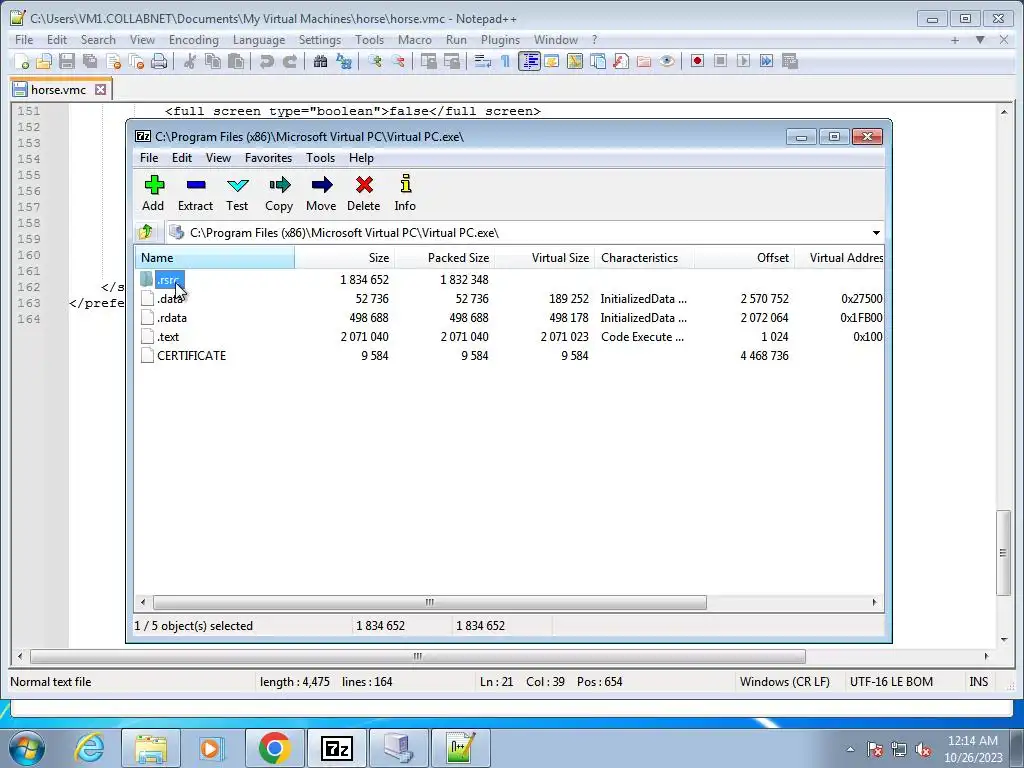This screenshot has width=1024, height=768.
Task: Open the Notepad++ tab list dropdown arrow
Action: [x=980, y=40]
